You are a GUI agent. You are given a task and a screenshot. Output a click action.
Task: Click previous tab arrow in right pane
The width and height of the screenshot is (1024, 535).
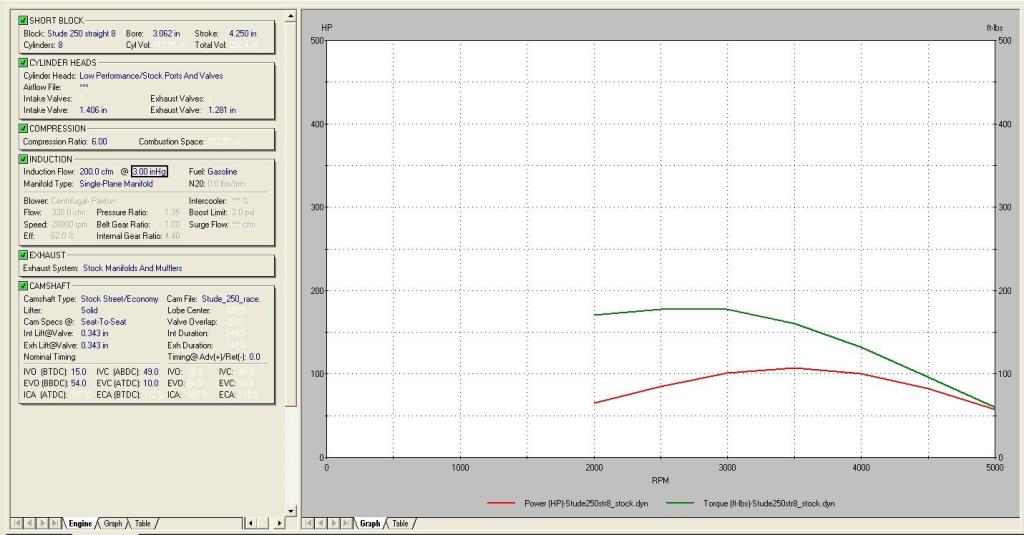[321, 523]
